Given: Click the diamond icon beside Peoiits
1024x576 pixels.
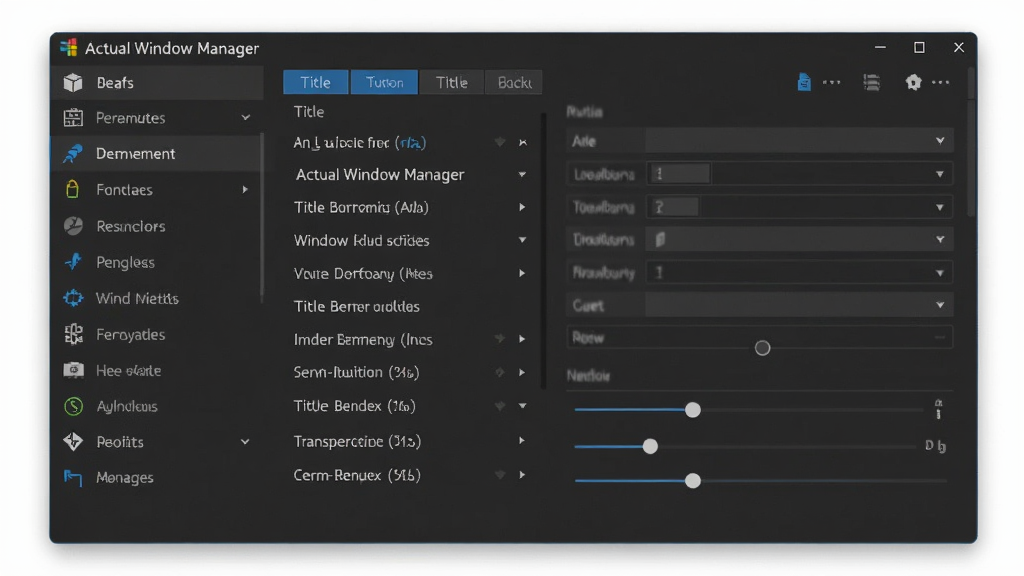Looking at the screenshot, I should pos(73,441).
